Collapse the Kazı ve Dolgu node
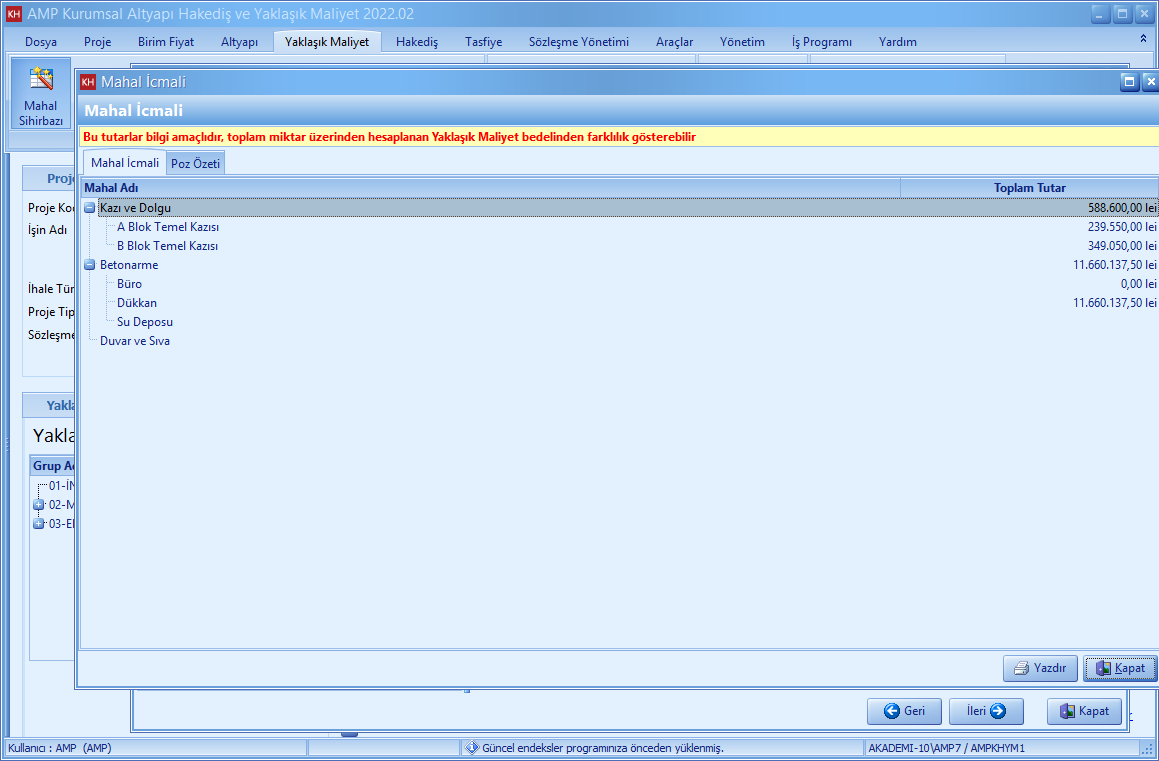The height and width of the screenshot is (761, 1159). (x=90, y=208)
